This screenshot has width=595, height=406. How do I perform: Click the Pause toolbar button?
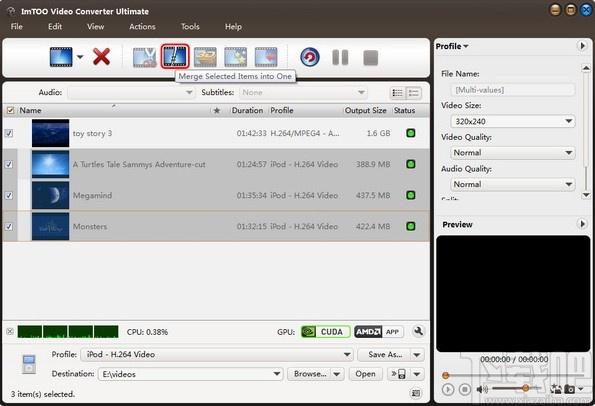[x=340, y=58]
